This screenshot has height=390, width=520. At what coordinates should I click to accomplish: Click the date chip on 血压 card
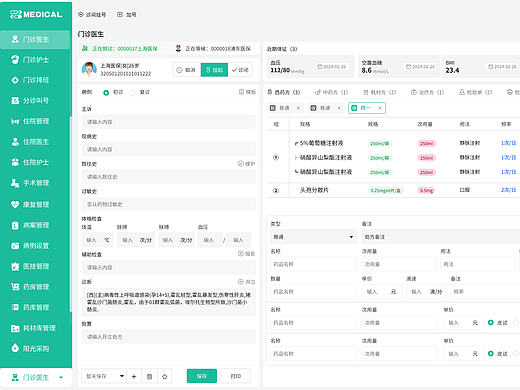[332, 67]
